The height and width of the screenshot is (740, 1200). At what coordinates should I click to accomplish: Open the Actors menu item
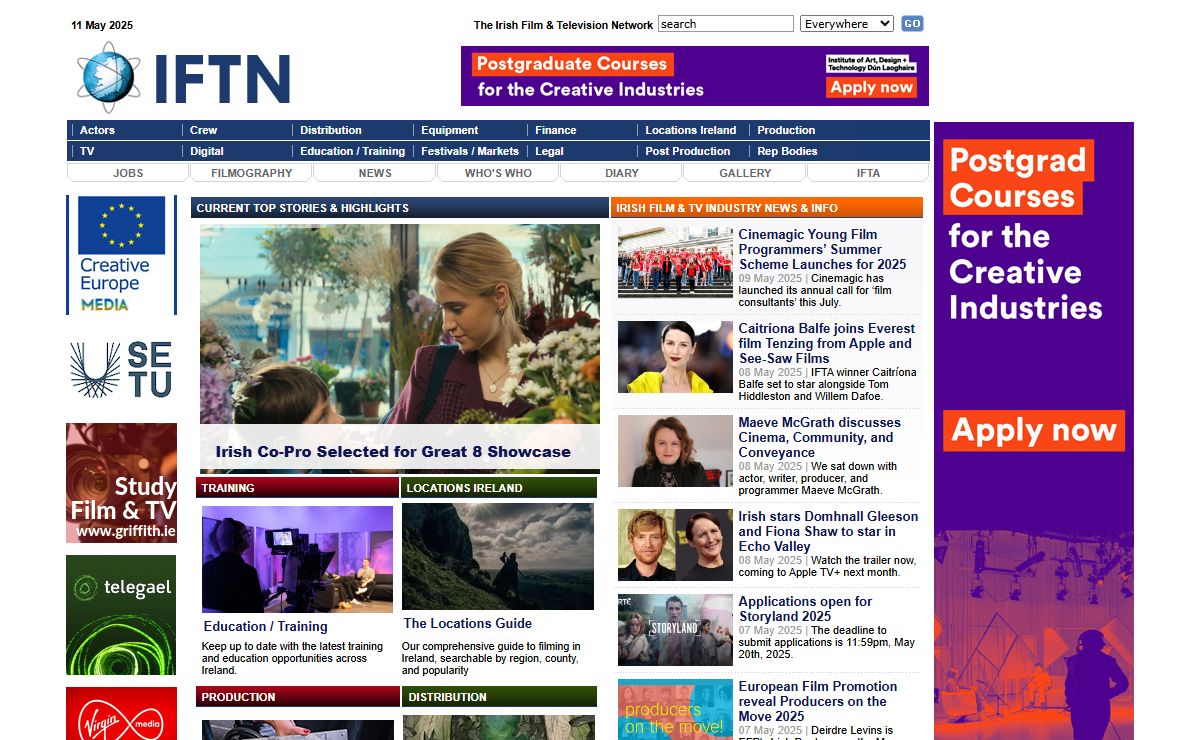coord(97,130)
